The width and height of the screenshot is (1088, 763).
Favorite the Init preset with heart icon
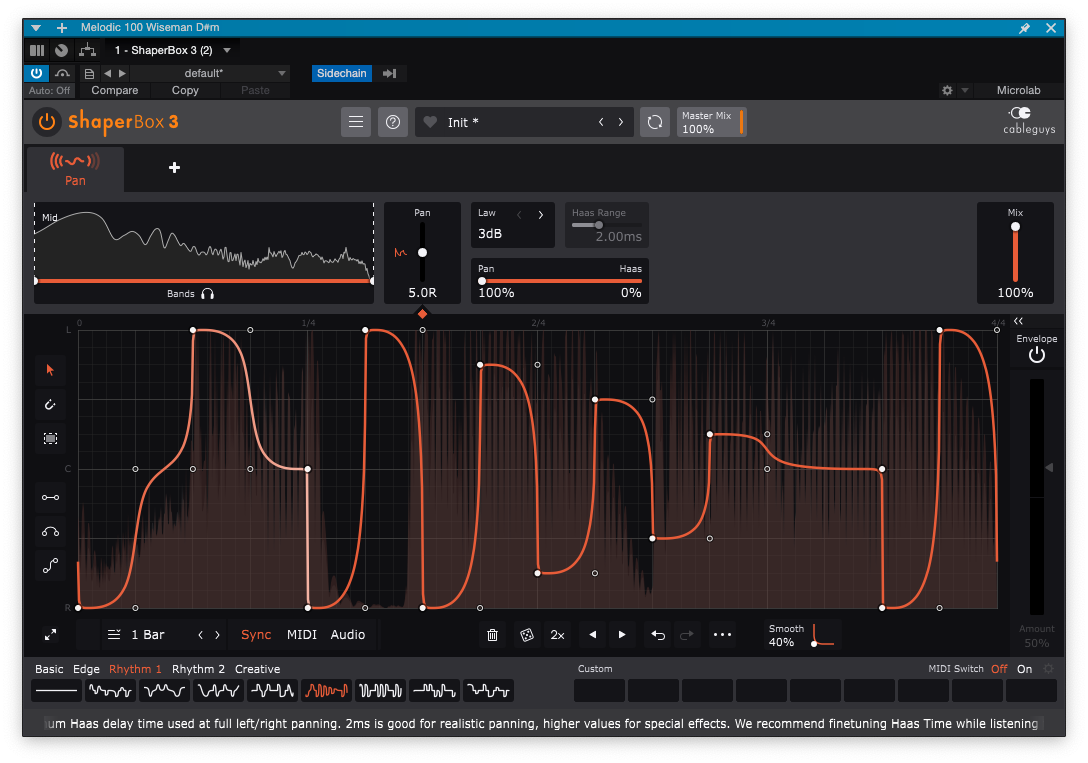430,122
